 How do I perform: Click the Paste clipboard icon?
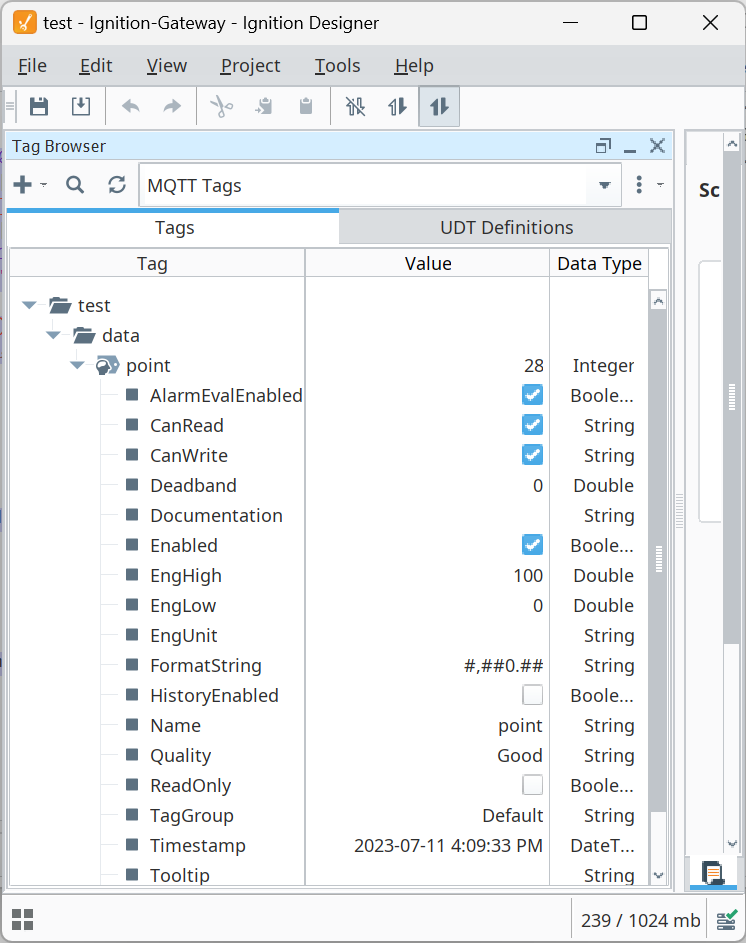(x=306, y=106)
